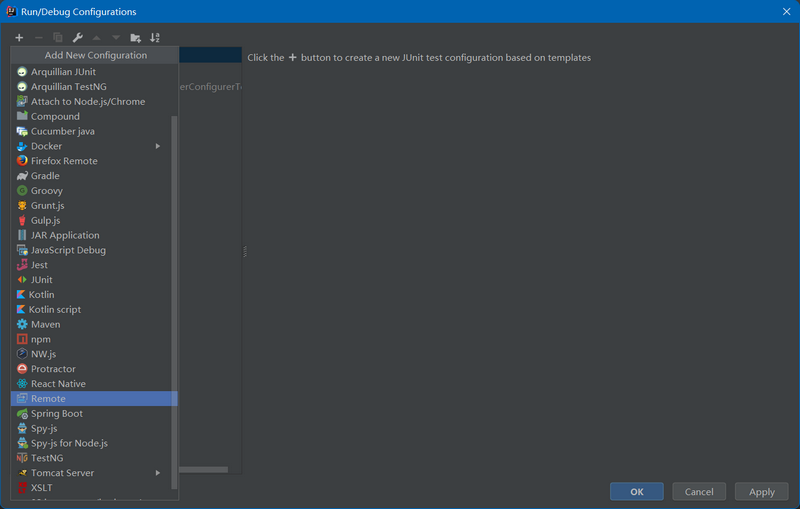Click the popup list vertical scrollbar

pyautogui.click(x=174, y=302)
